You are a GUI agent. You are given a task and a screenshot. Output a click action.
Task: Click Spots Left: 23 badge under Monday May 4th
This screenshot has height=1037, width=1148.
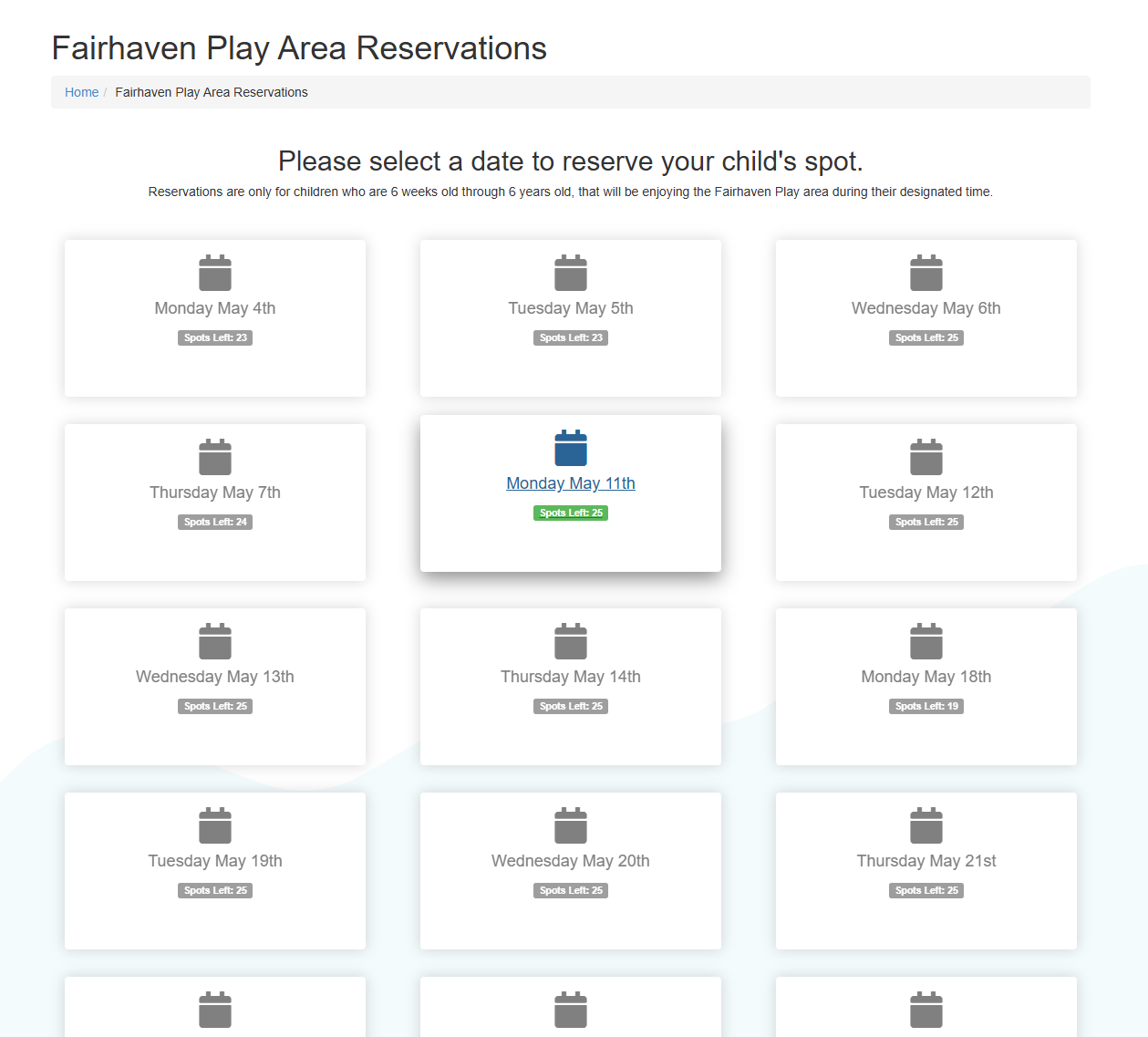coord(215,337)
